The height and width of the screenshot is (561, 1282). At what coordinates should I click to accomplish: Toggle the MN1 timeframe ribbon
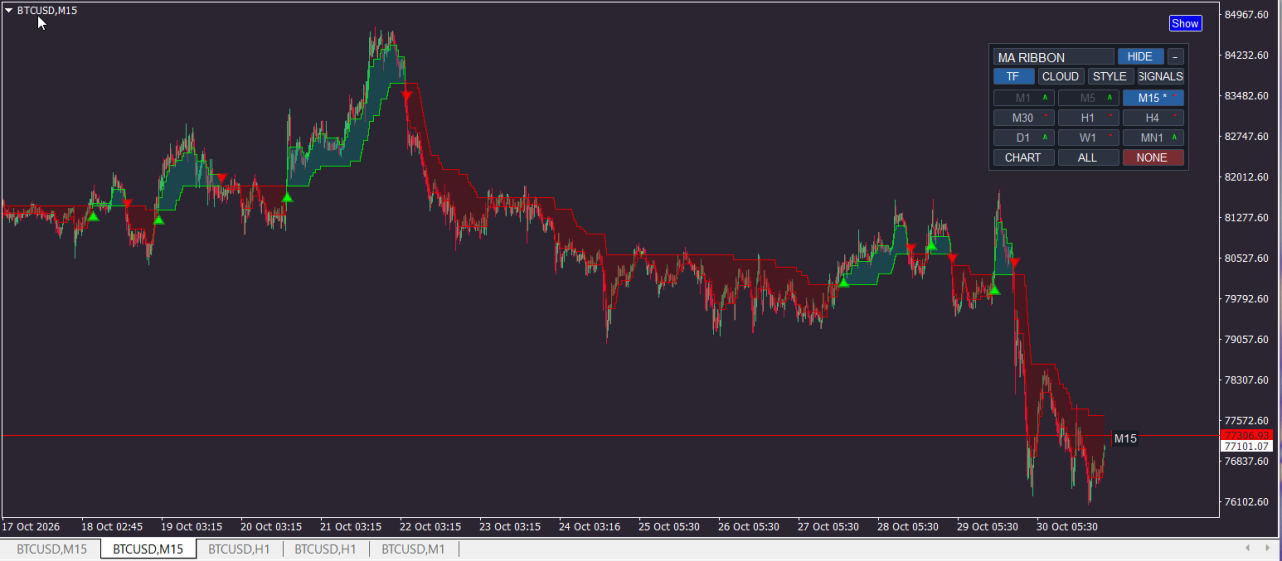tap(1153, 138)
